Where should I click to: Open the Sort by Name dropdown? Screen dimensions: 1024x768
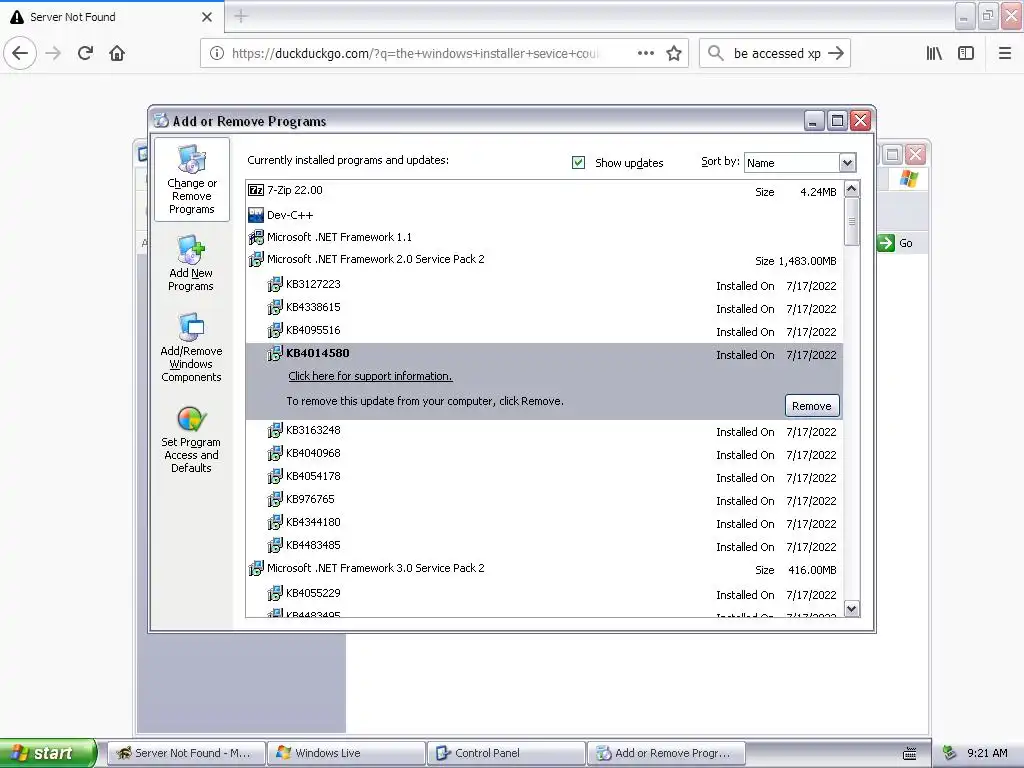pos(847,163)
